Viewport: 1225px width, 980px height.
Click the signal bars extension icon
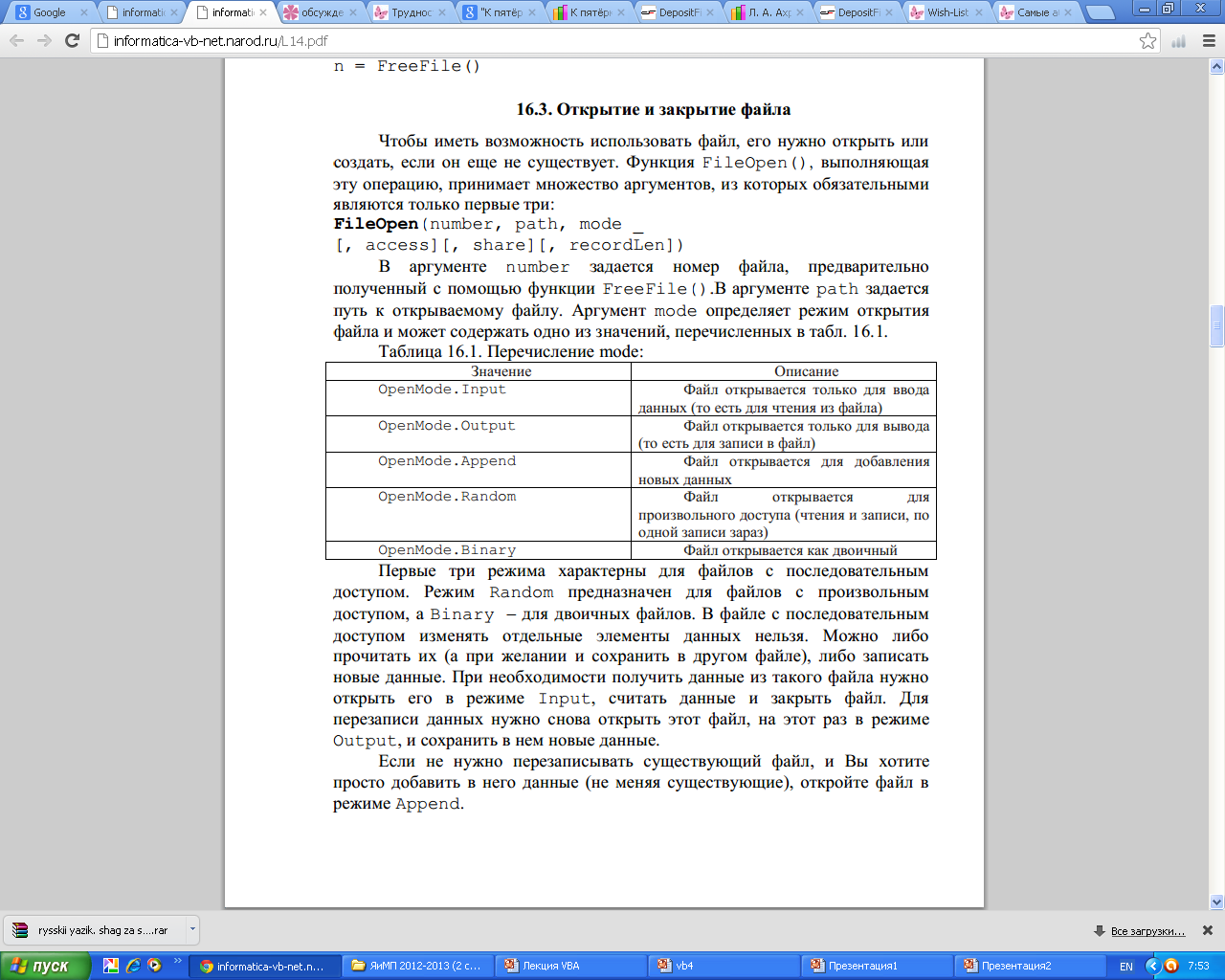coord(1179,41)
